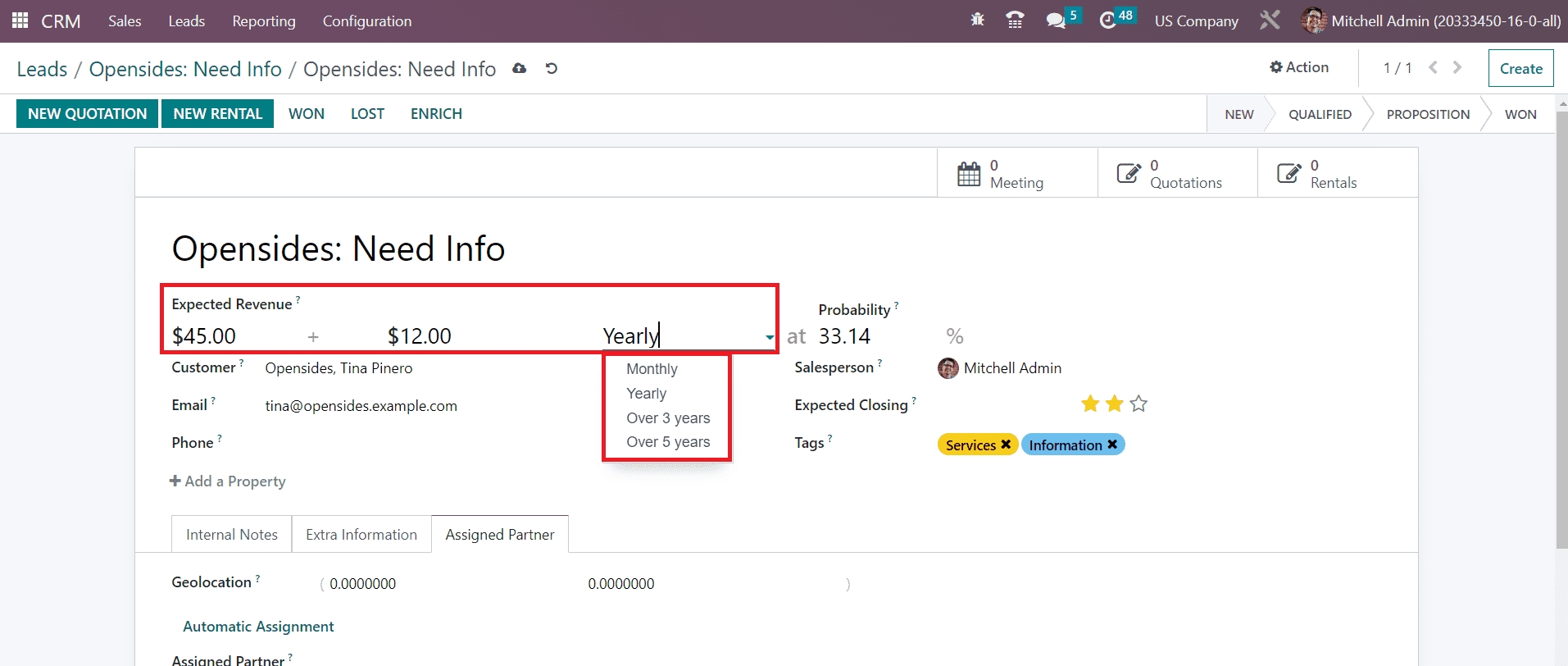The height and width of the screenshot is (666, 1568).
Task: Click the developer tools wrench icon
Action: [x=1270, y=21]
